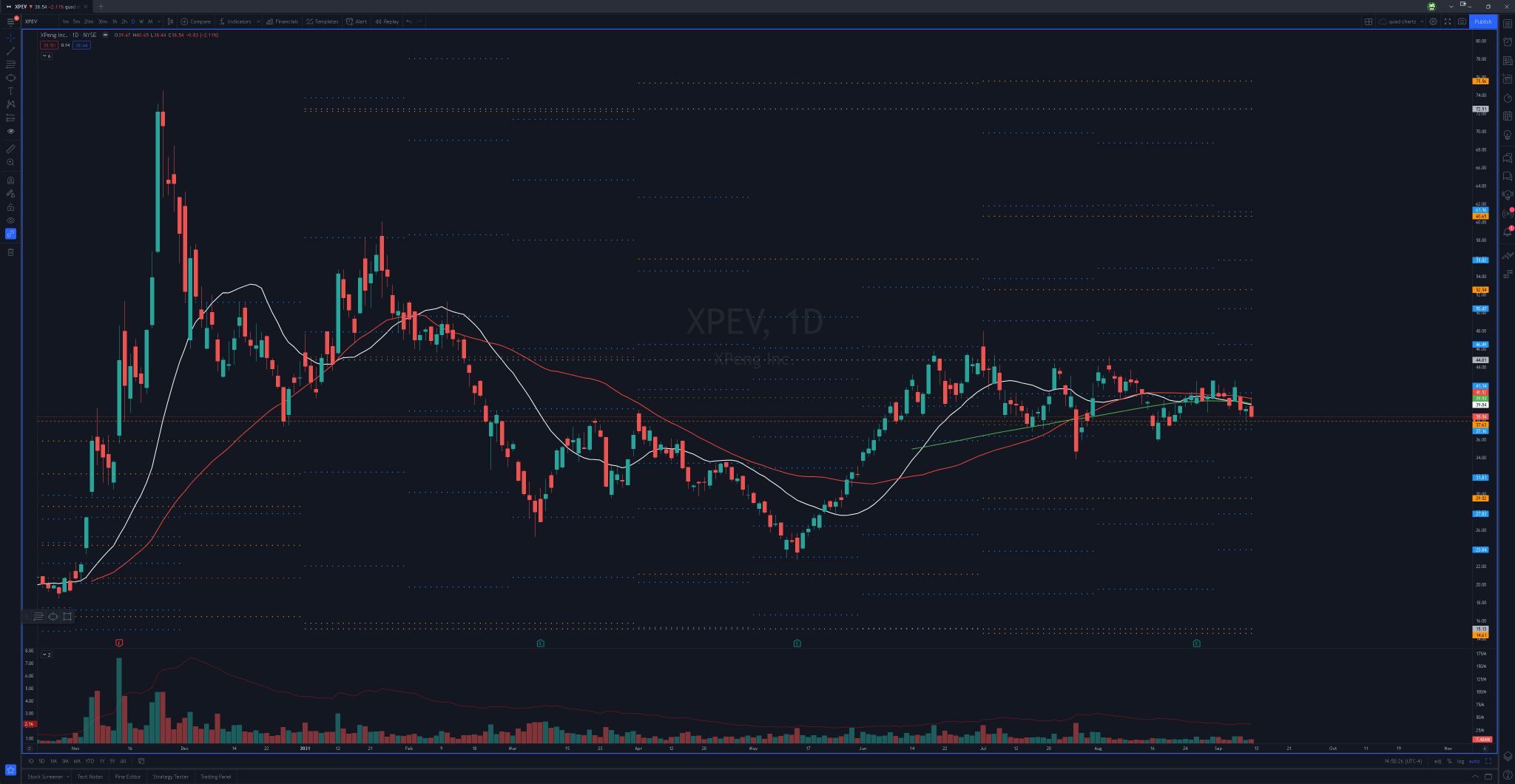Open the go to date icon
The width and height of the screenshot is (1515, 784).
[141, 760]
